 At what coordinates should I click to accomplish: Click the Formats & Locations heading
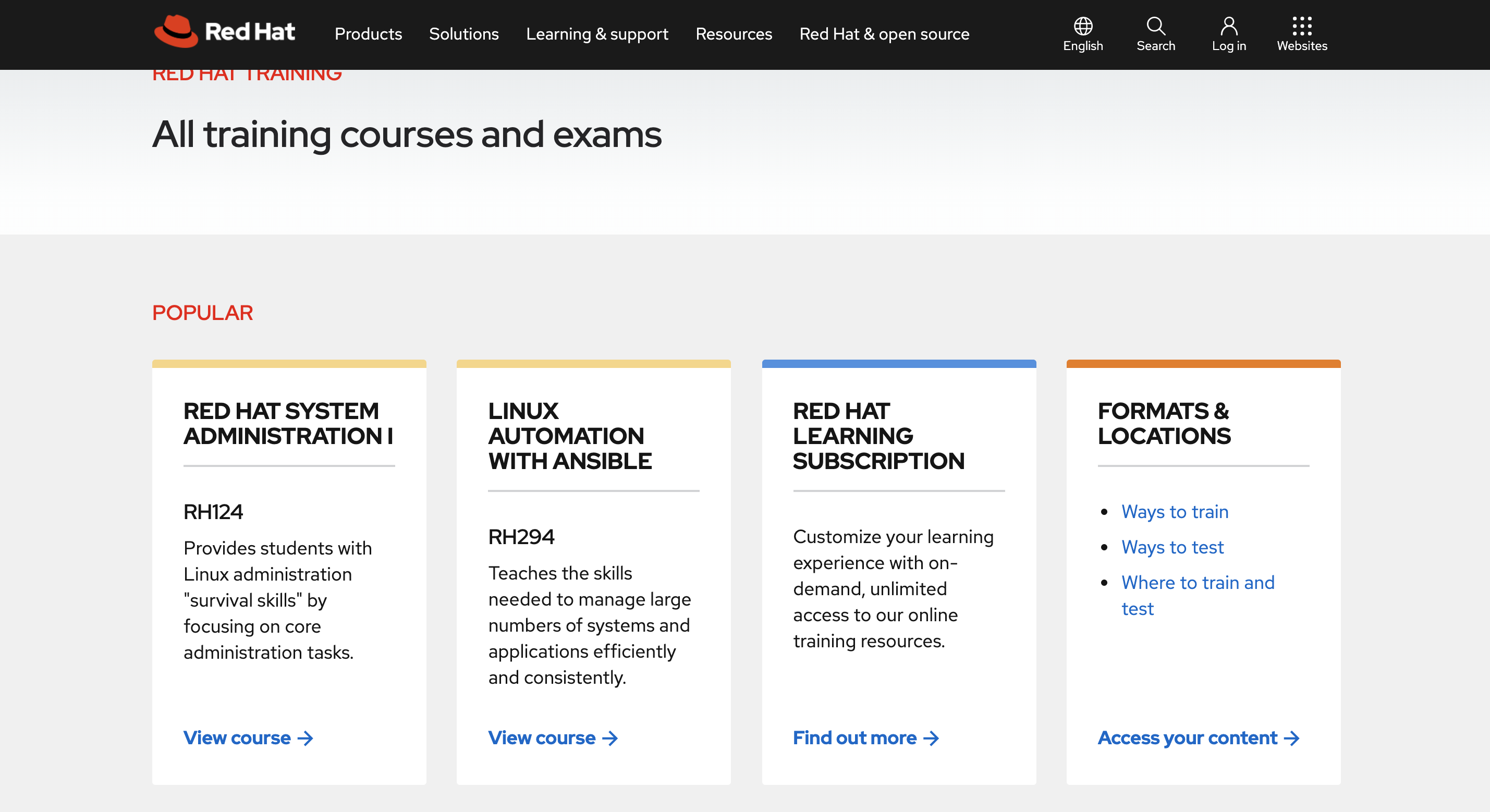tap(1164, 423)
